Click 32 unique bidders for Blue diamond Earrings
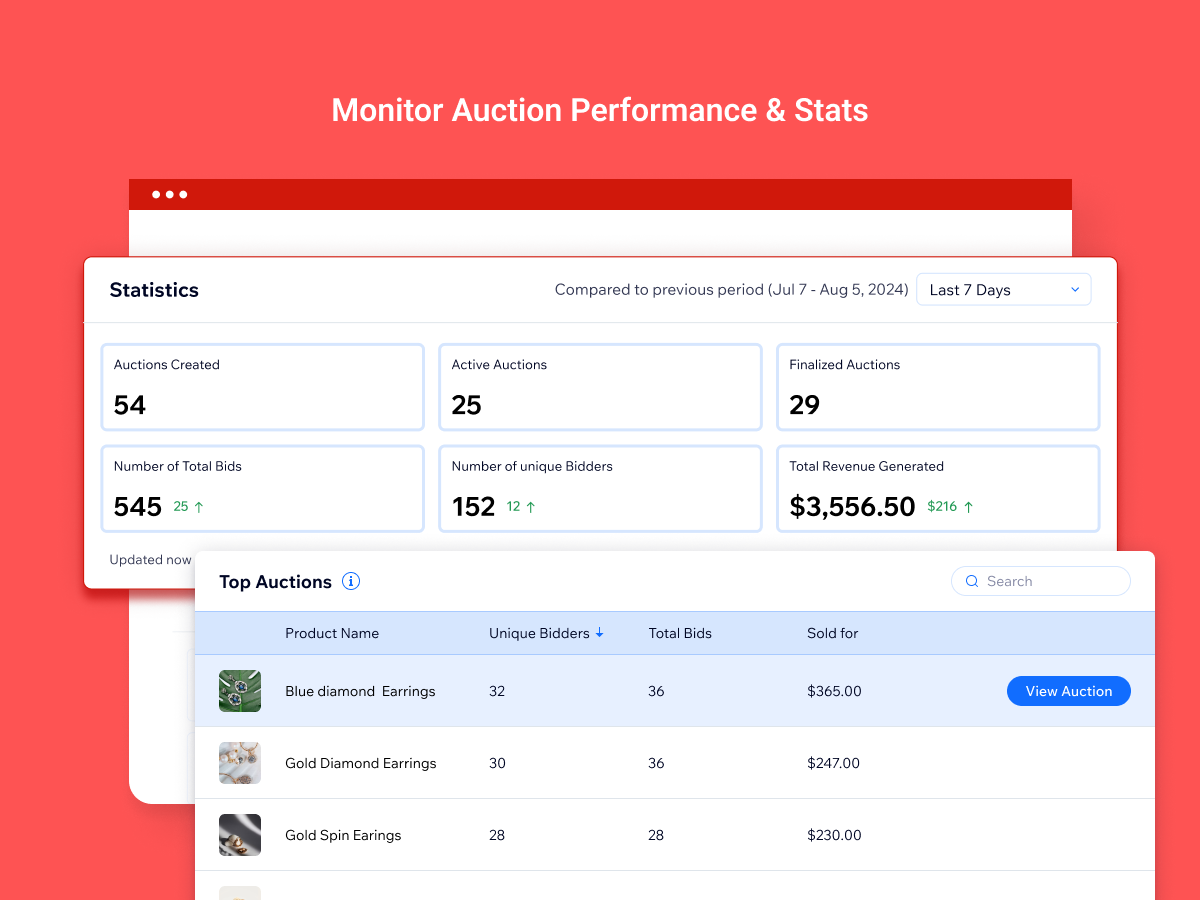 pos(497,691)
